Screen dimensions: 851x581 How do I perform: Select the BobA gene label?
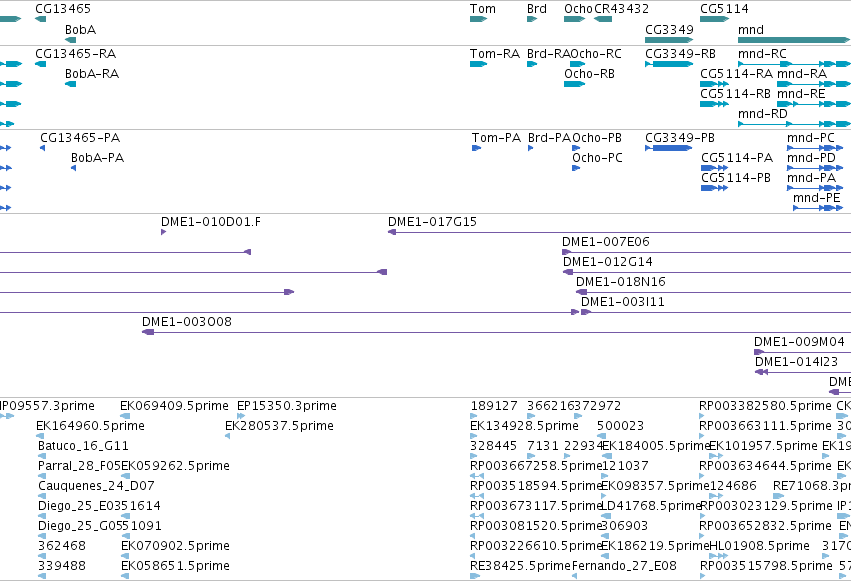click(x=80, y=30)
